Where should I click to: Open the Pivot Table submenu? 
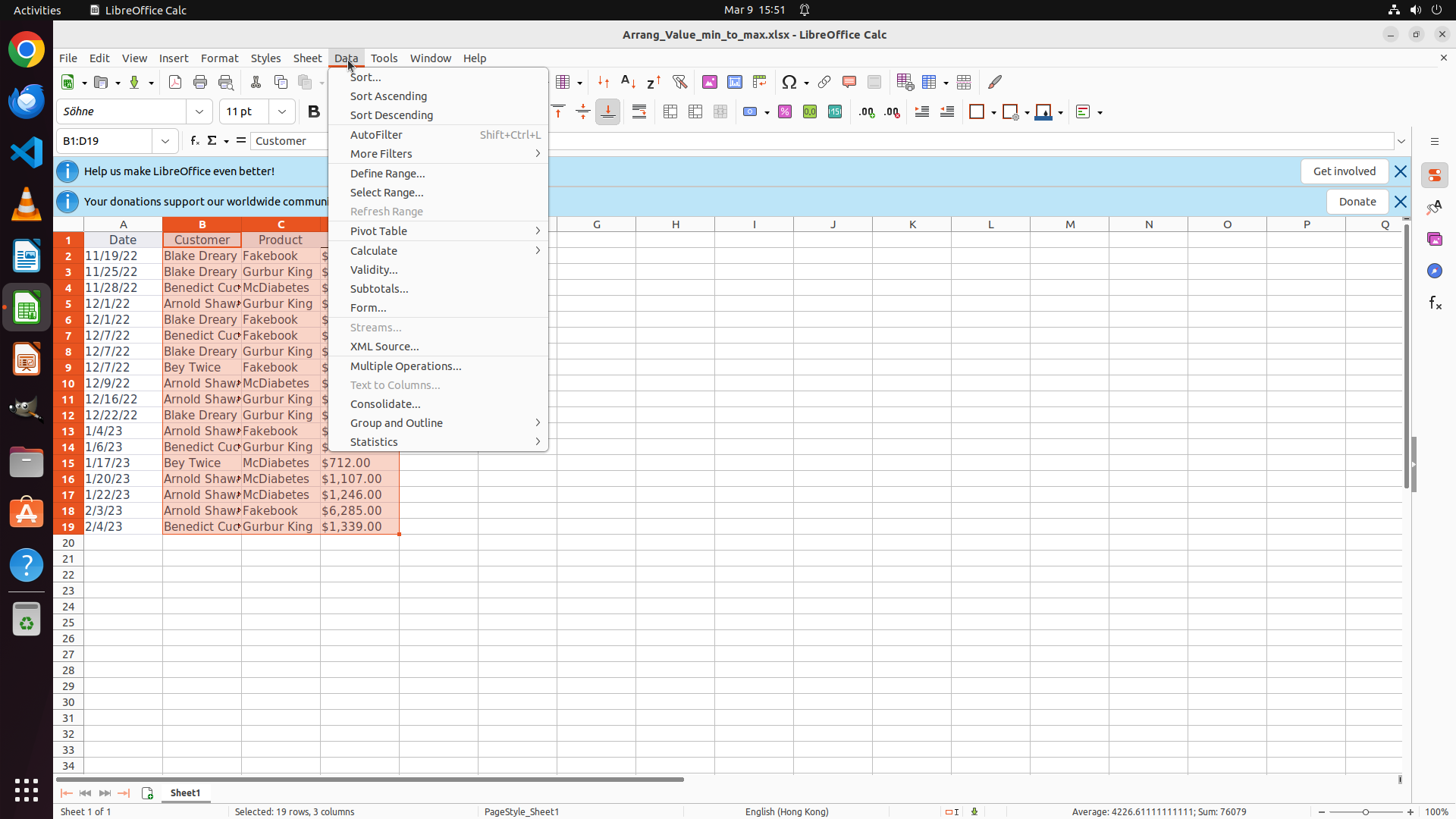click(x=438, y=231)
